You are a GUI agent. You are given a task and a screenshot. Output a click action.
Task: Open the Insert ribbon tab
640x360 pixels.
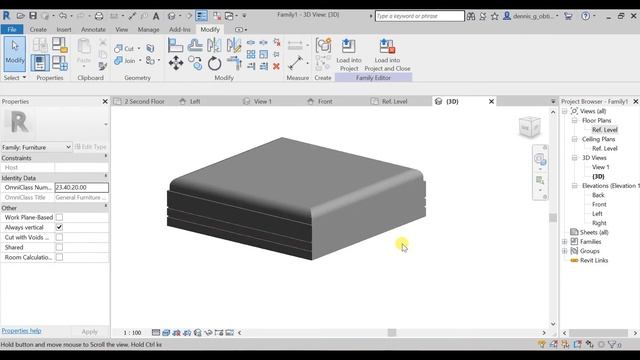64,29
